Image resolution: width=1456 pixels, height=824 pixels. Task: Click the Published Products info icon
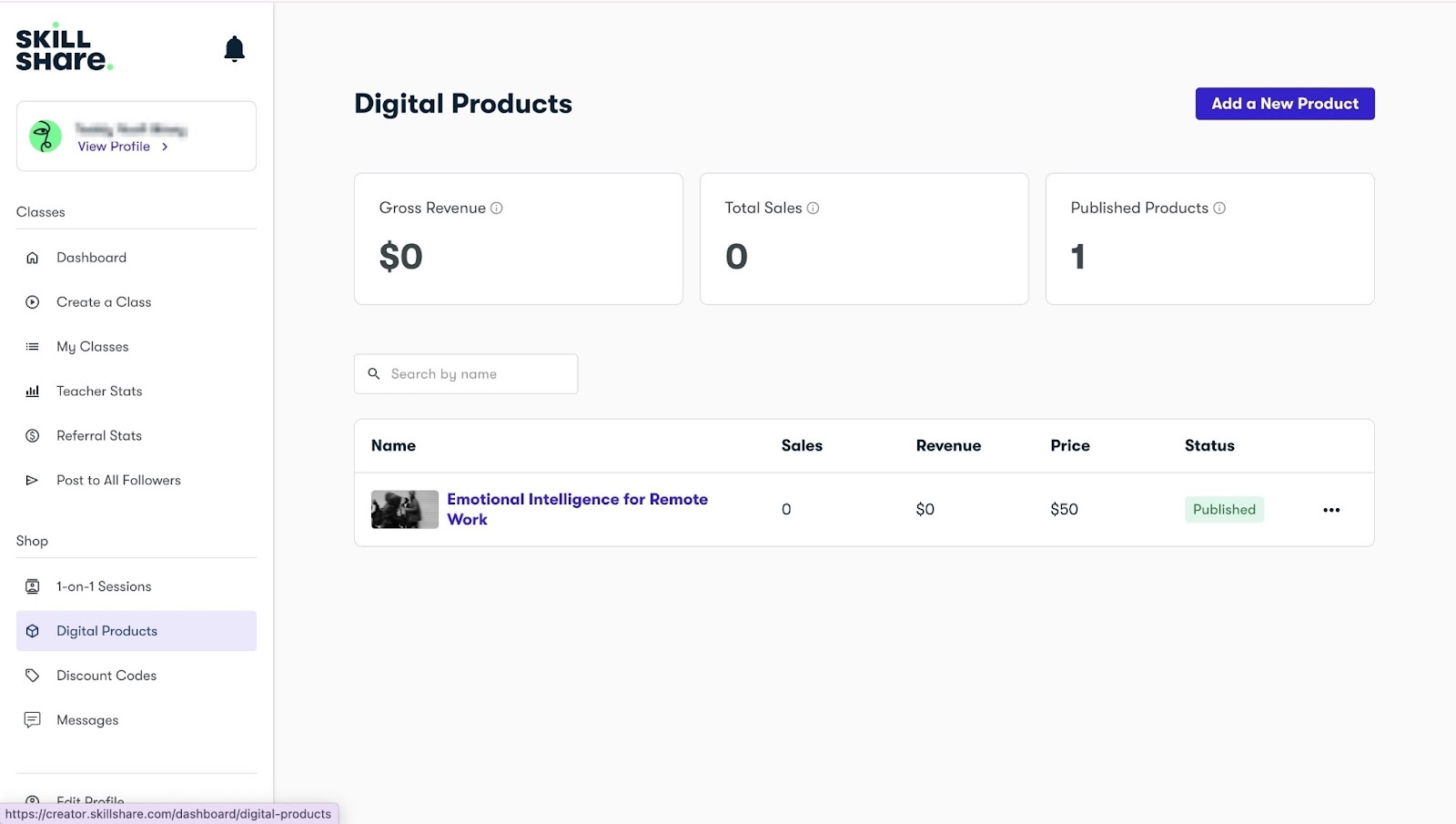(x=1219, y=209)
